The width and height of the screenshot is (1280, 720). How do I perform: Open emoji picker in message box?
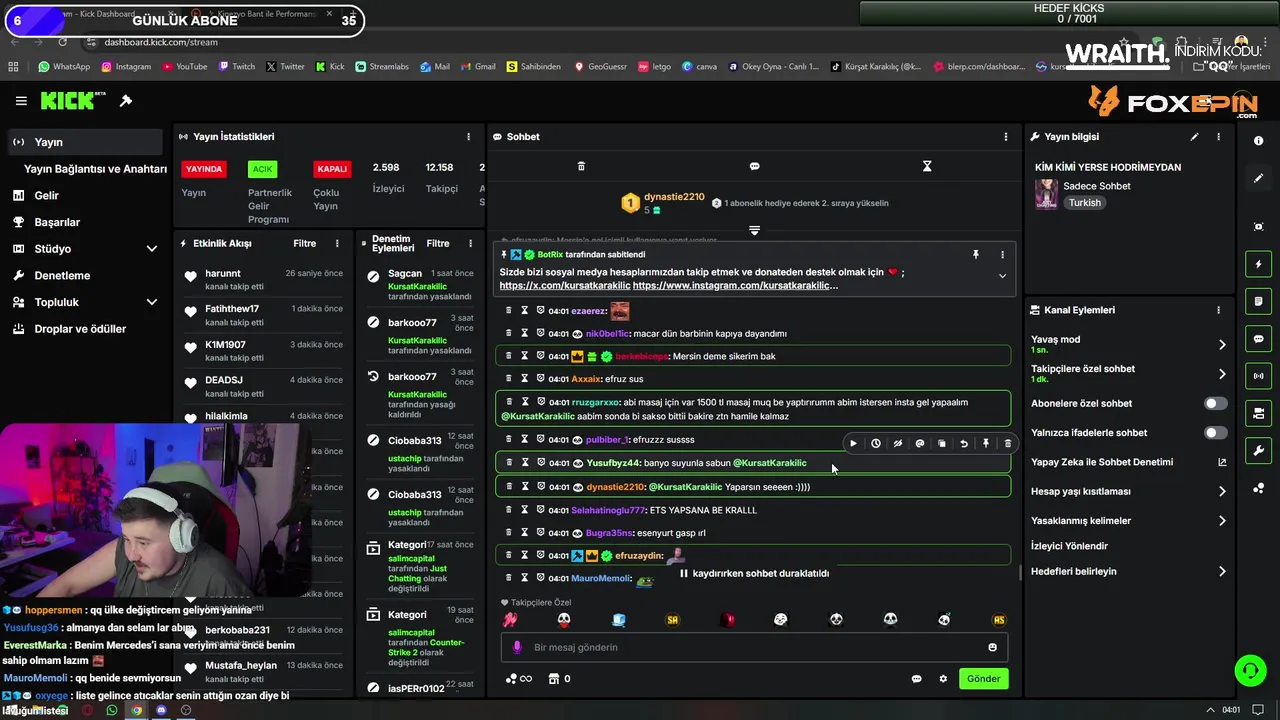click(992, 647)
